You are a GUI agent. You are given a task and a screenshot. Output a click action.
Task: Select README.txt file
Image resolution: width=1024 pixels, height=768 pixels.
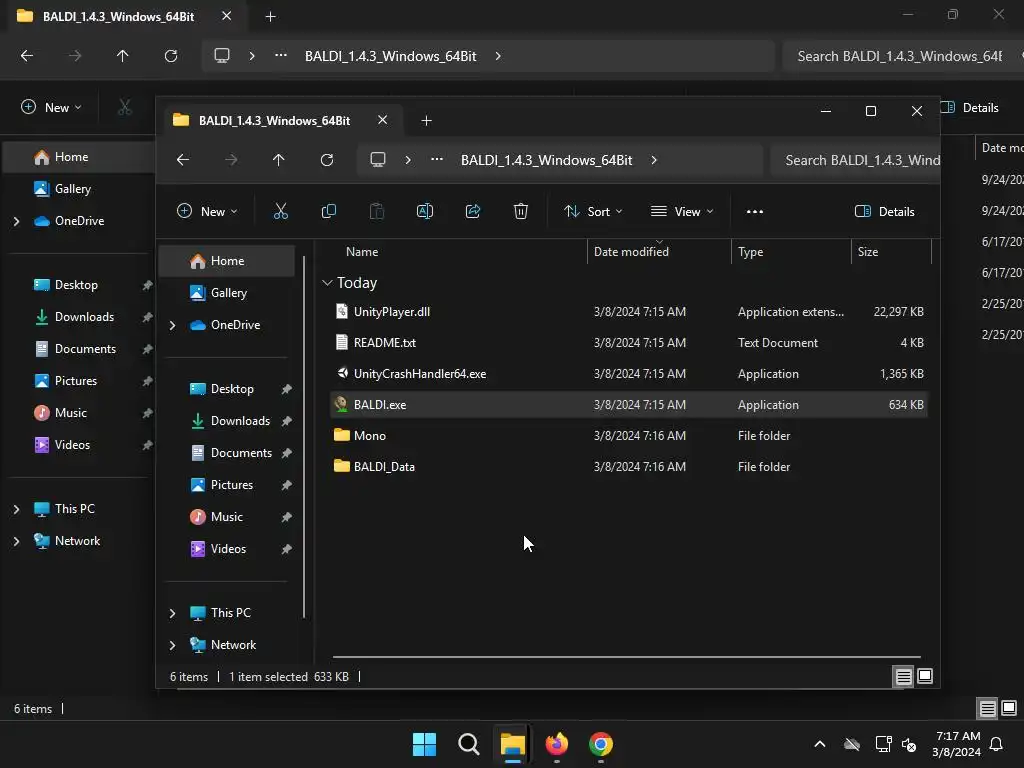pyautogui.click(x=628, y=342)
